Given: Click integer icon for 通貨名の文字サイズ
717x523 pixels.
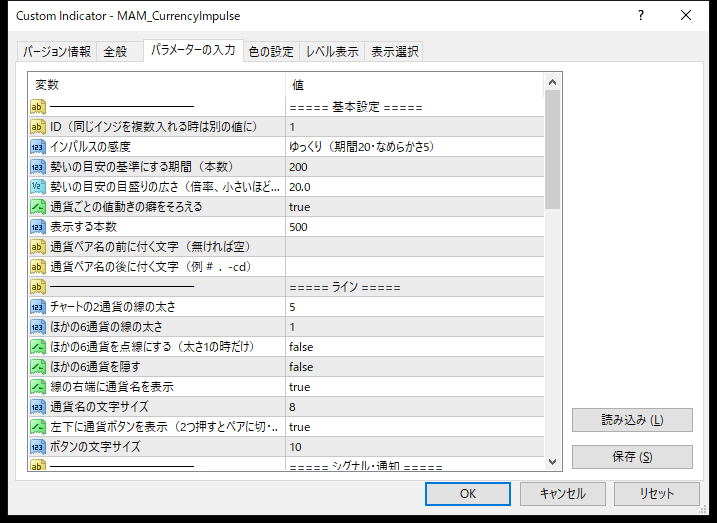Looking at the screenshot, I should pos(38,407).
